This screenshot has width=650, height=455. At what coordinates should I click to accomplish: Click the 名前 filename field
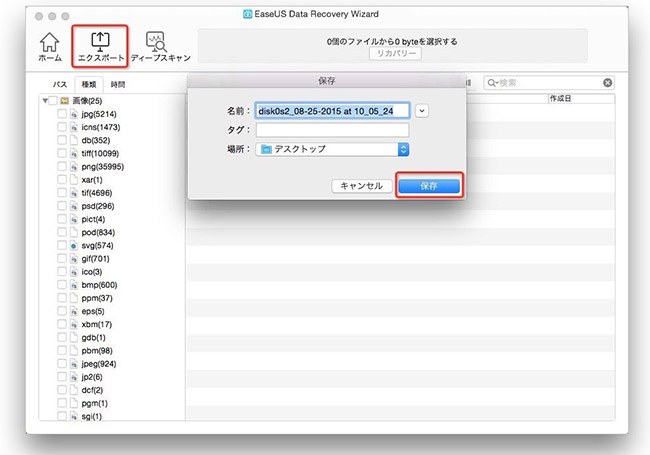(332, 111)
